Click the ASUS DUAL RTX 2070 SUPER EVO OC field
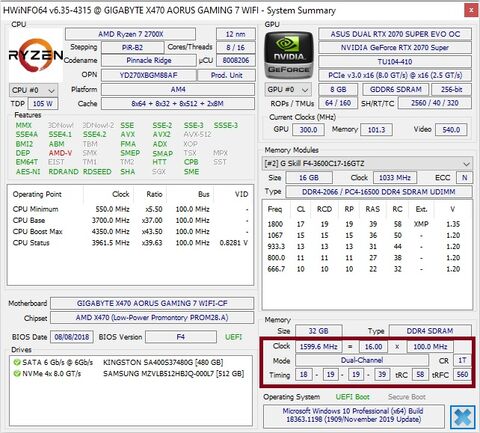Screen dimensions: 480x433 tap(395, 34)
